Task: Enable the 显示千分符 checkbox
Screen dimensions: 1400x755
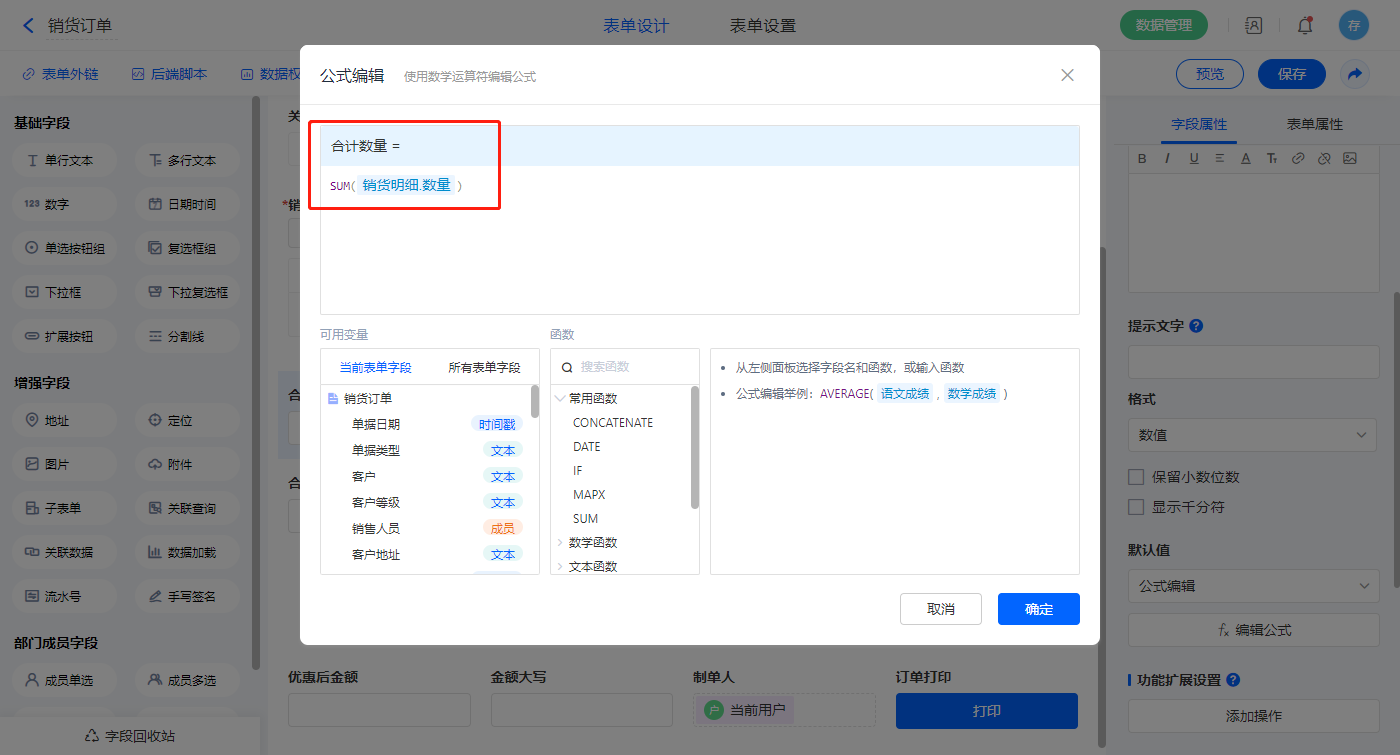Action: 1136,507
